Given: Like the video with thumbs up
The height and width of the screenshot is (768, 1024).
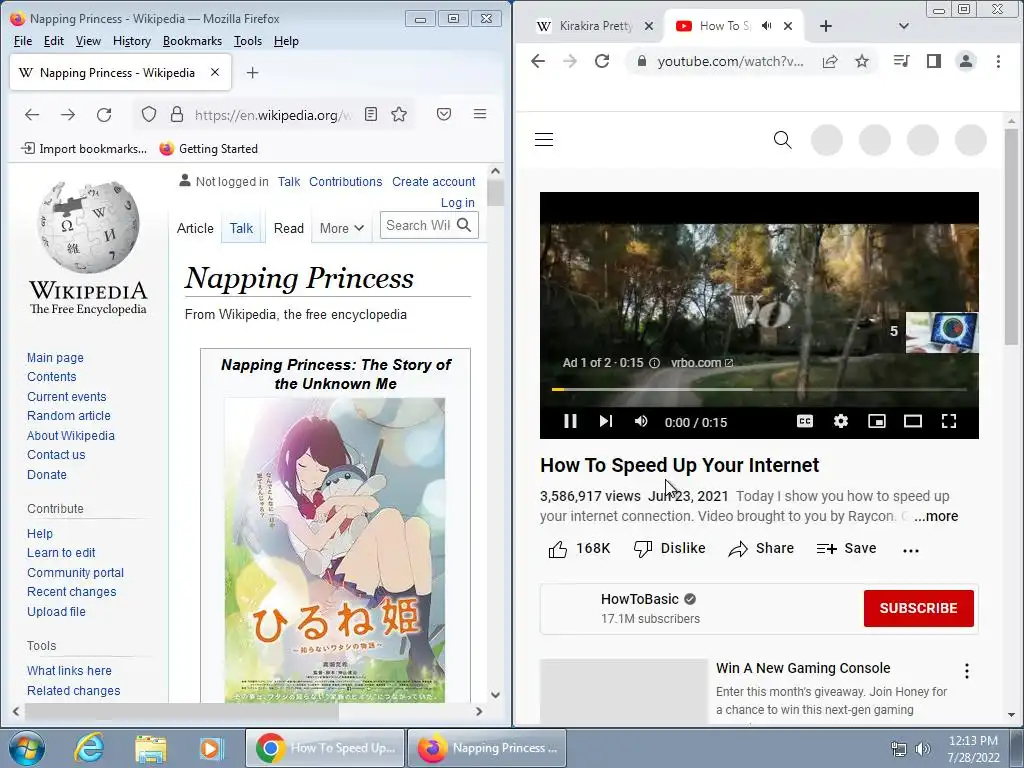Looking at the screenshot, I should [579, 549].
